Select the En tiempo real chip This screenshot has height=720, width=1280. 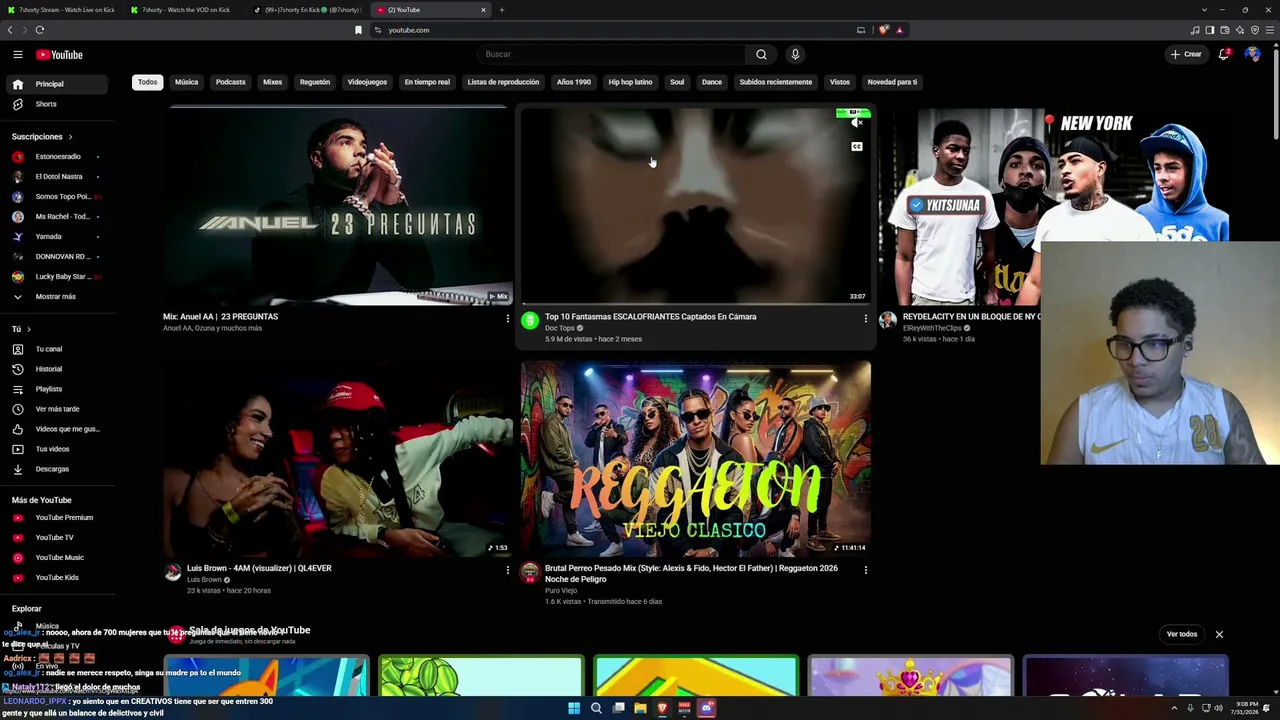click(427, 82)
